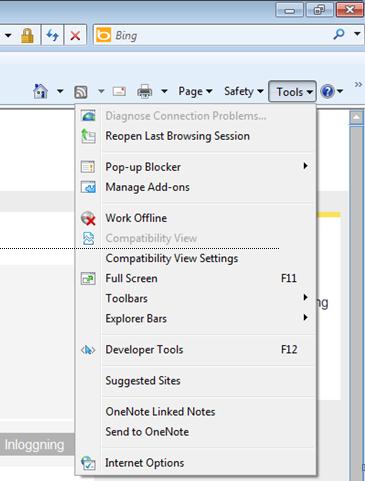Click the blue Help question mark icon
The image size is (365, 481).
[x=327, y=91]
